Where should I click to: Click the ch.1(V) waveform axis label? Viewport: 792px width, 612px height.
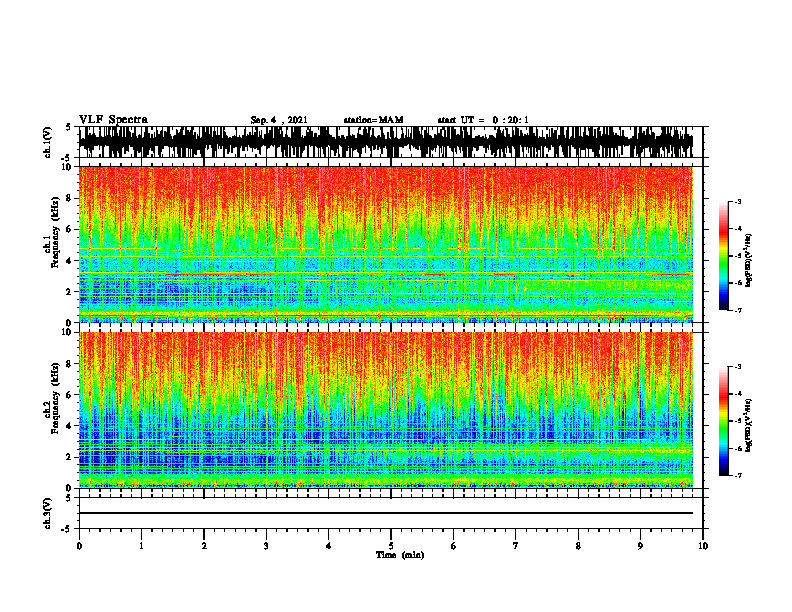[47, 142]
